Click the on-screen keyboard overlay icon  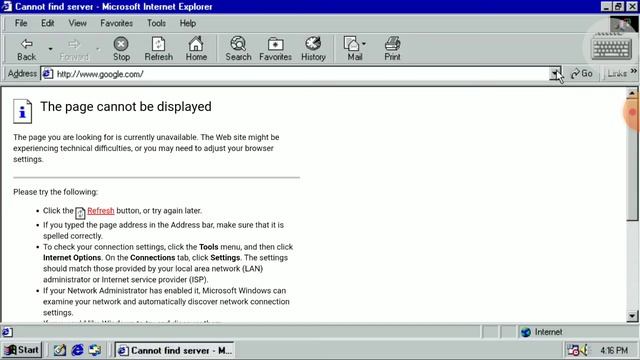(x=611, y=48)
